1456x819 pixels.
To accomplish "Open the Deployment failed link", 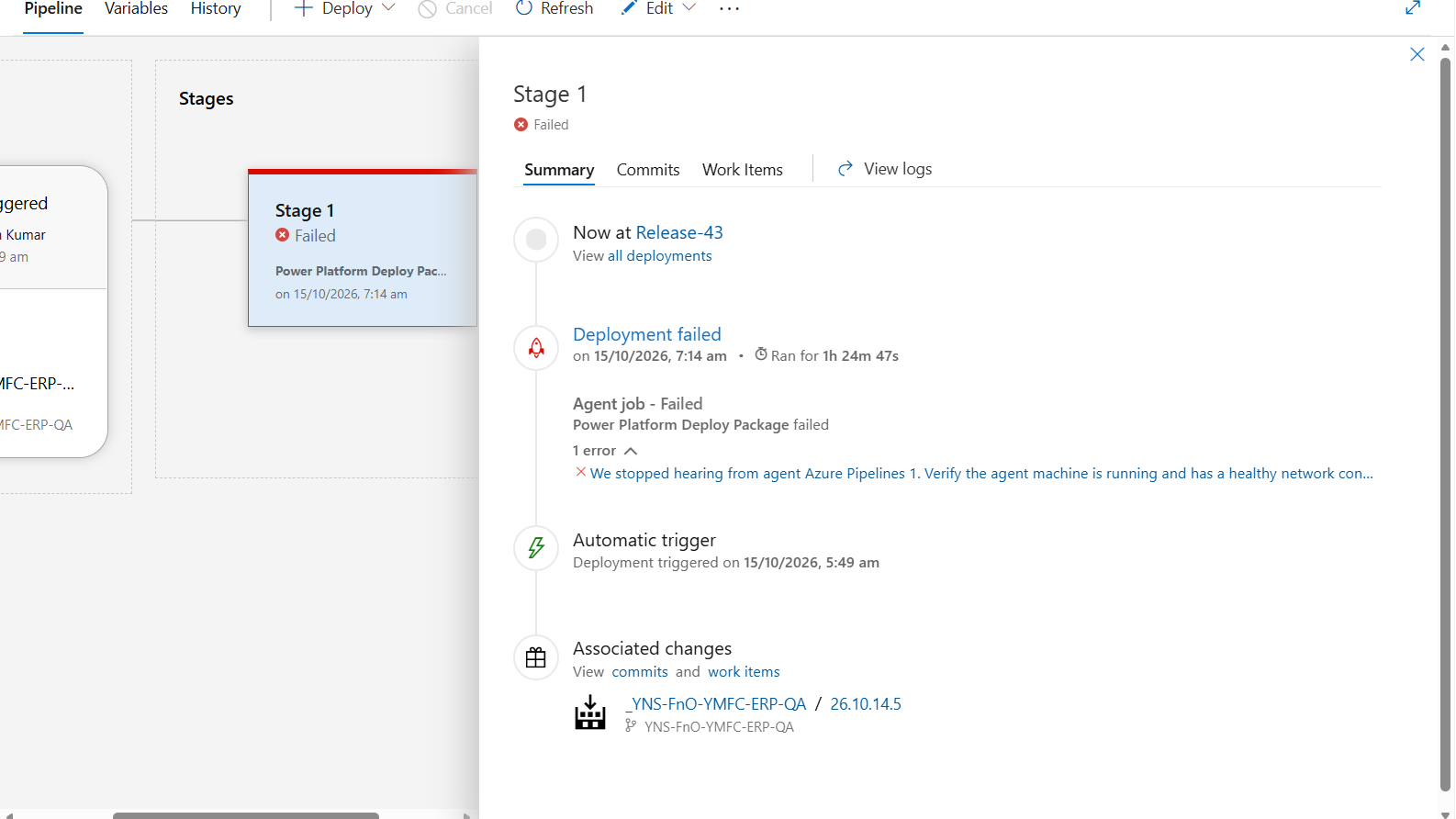I will tap(647, 334).
